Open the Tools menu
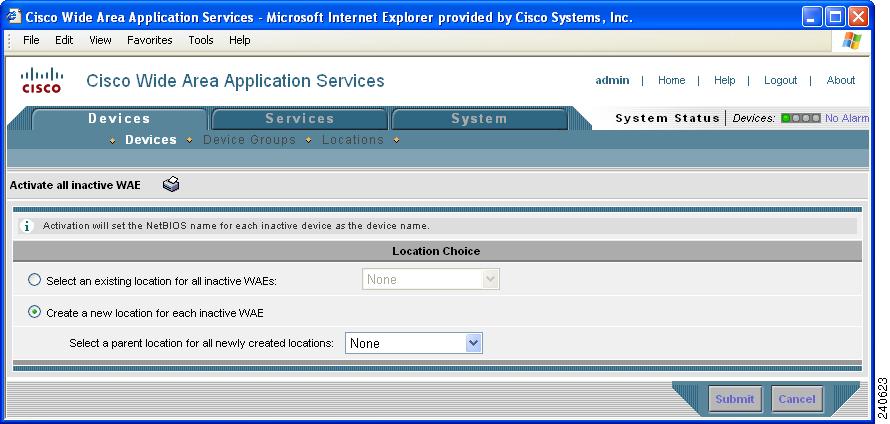Viewport: 890px width, 424px height. coord(201,40)
